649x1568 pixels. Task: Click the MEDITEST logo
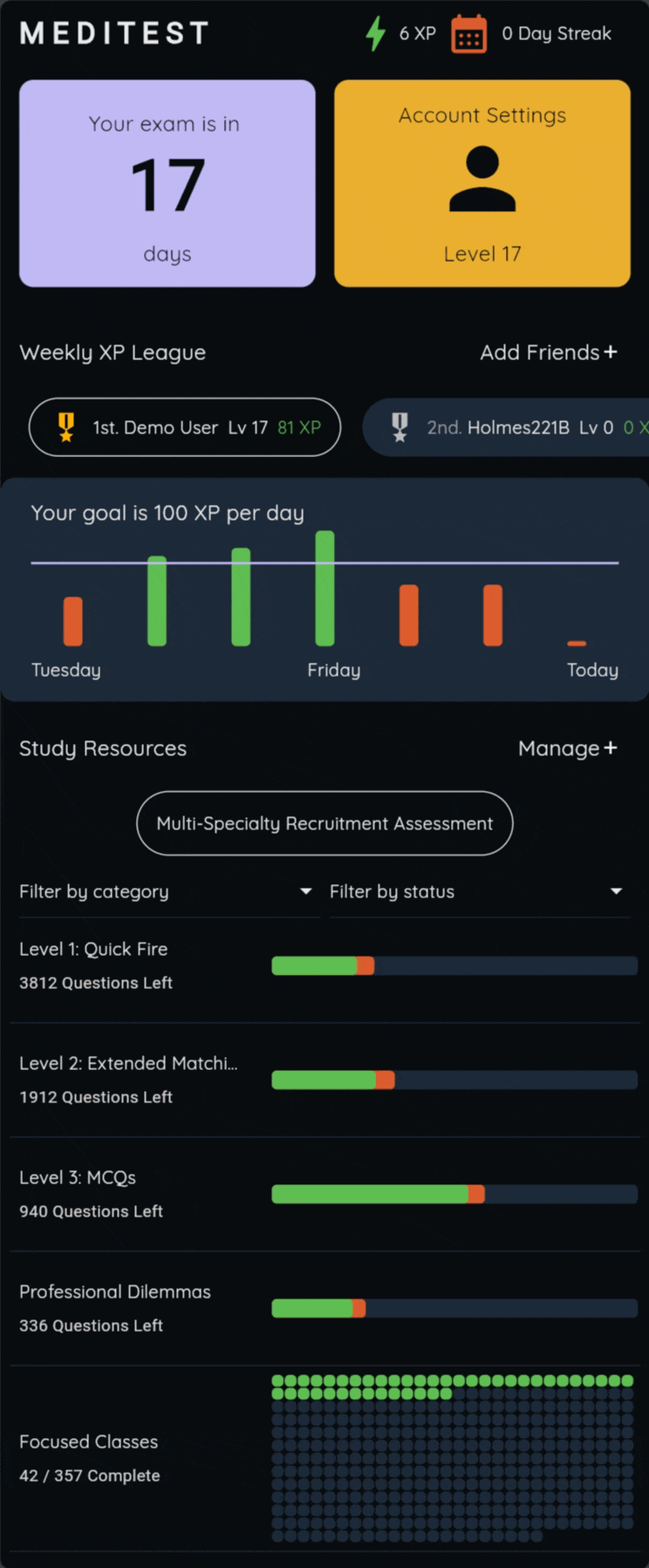114,33
